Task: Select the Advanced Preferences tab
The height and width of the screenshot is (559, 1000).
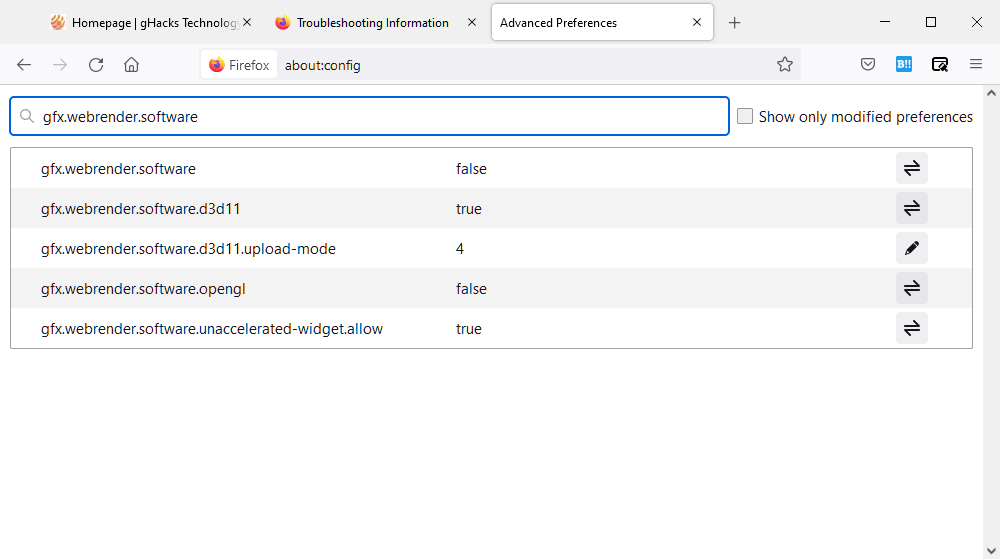Action: tap(602, 23)
